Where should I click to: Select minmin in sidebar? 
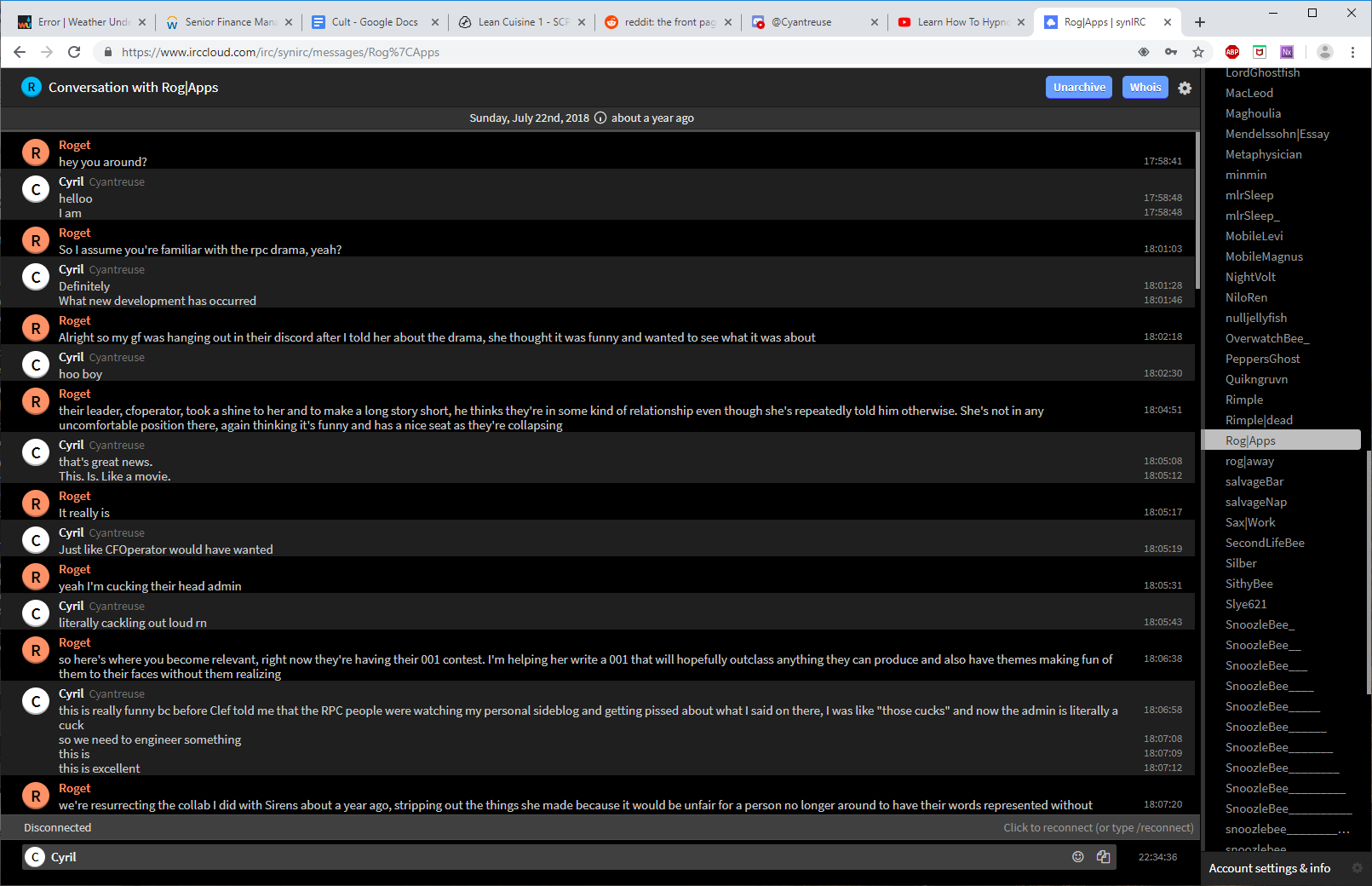pyautogui.click(x=1246, y=175)
